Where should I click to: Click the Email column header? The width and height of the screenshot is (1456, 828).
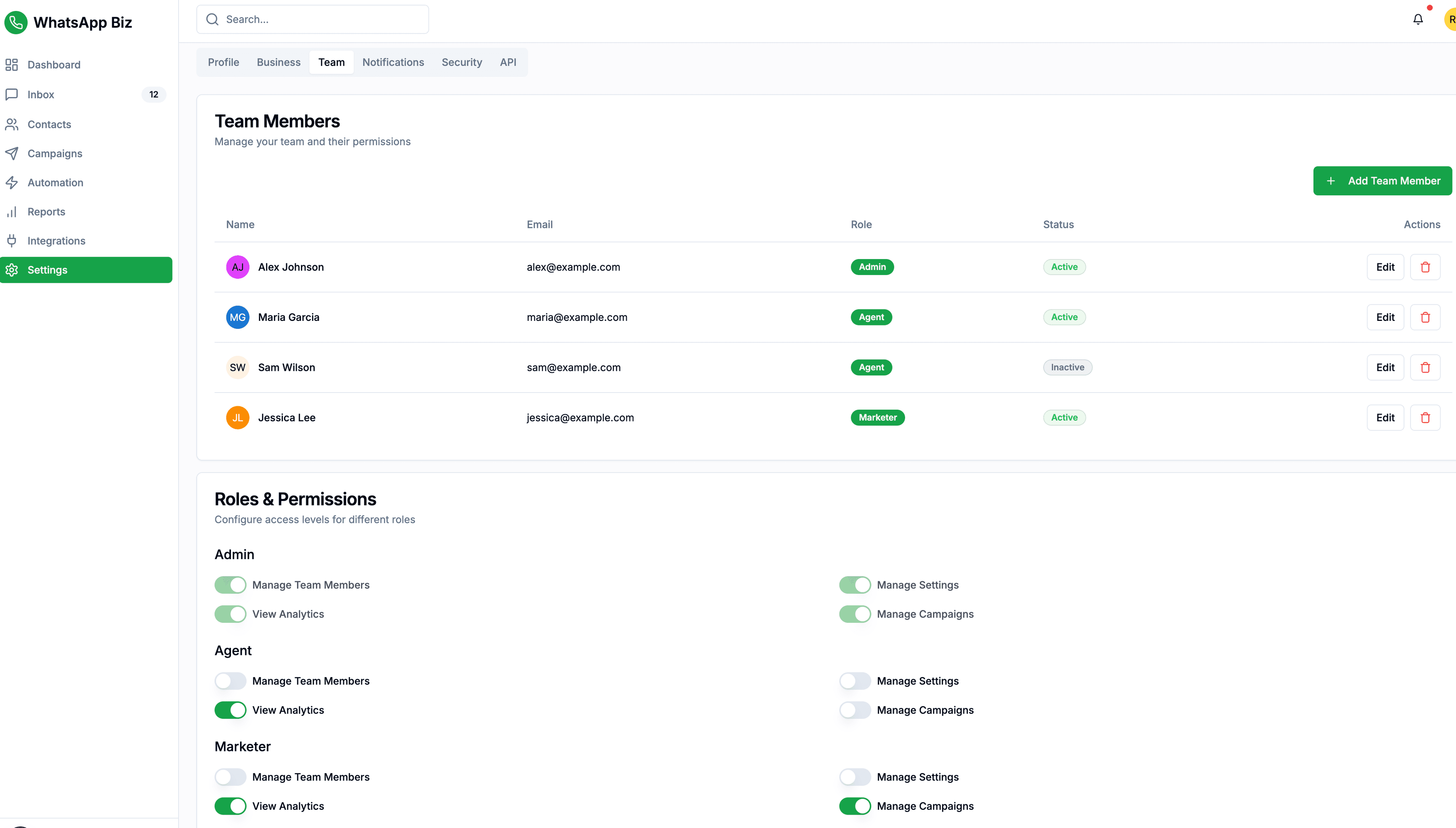(539, 225)
